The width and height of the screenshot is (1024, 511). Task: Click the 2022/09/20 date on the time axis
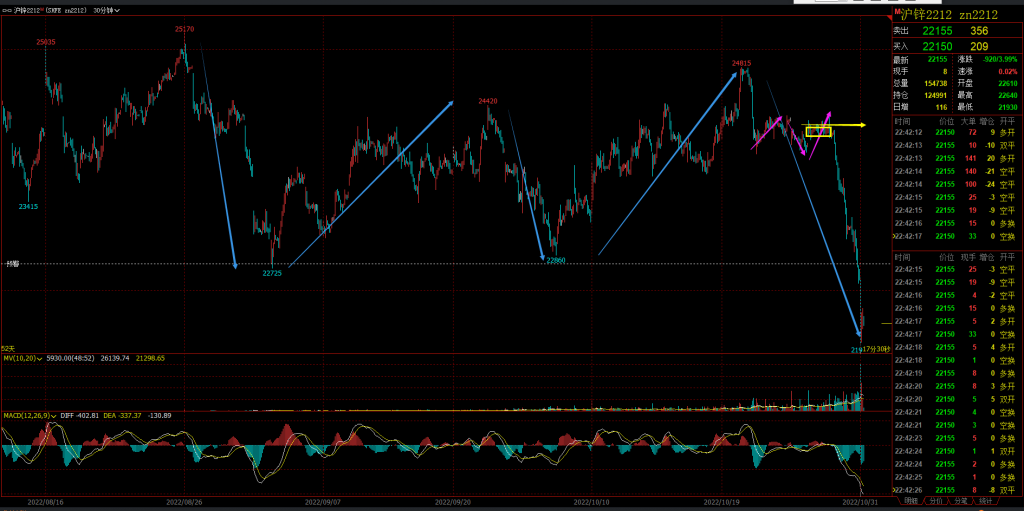pos(453,502)
